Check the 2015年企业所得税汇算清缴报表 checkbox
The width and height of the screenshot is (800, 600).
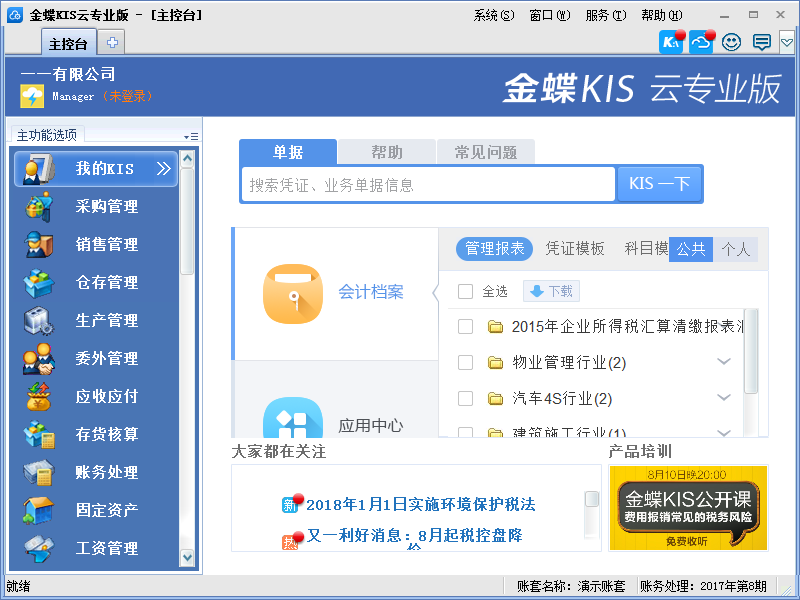pos(465,327)
